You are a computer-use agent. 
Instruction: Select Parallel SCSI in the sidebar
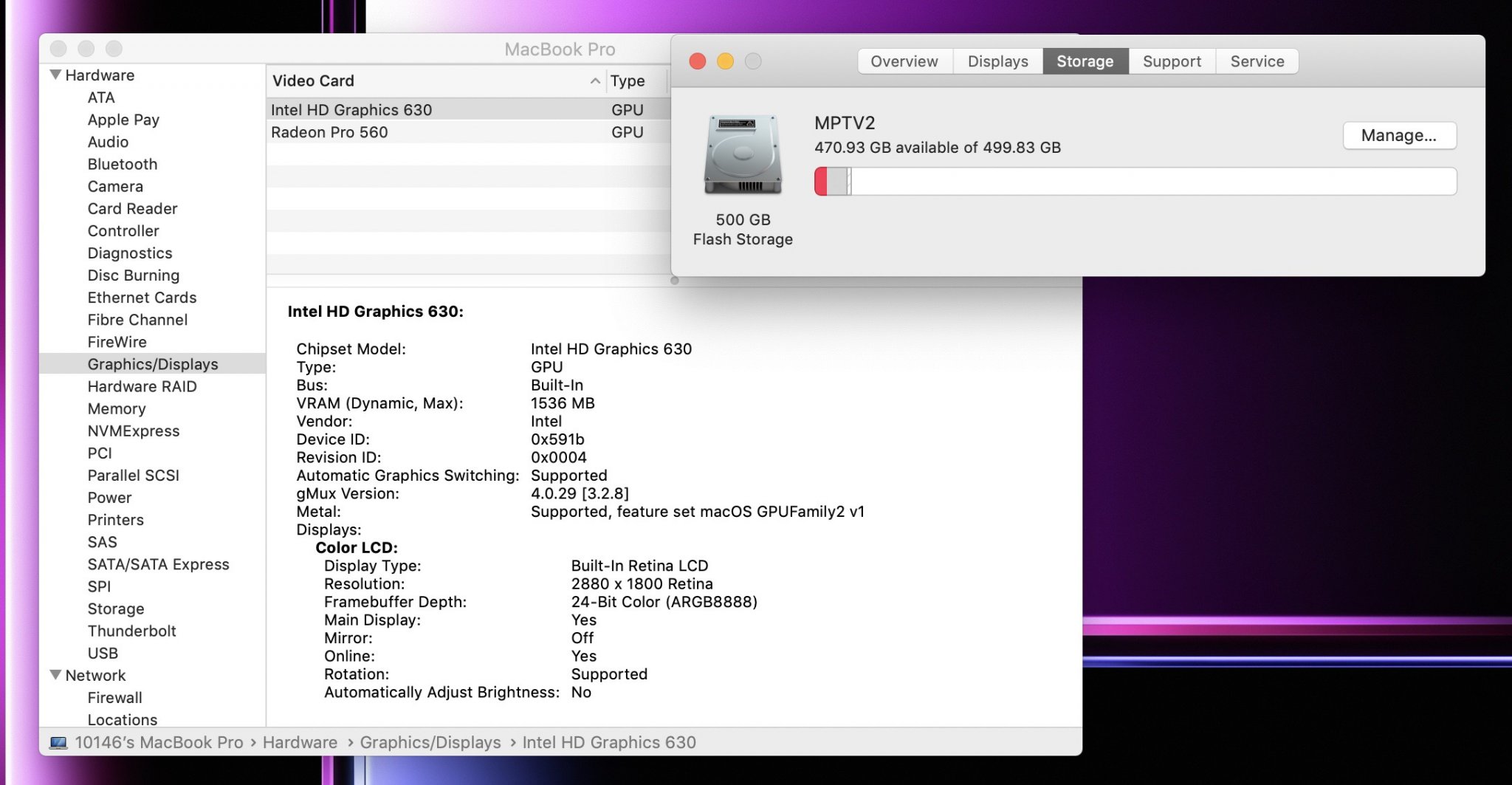134,475
